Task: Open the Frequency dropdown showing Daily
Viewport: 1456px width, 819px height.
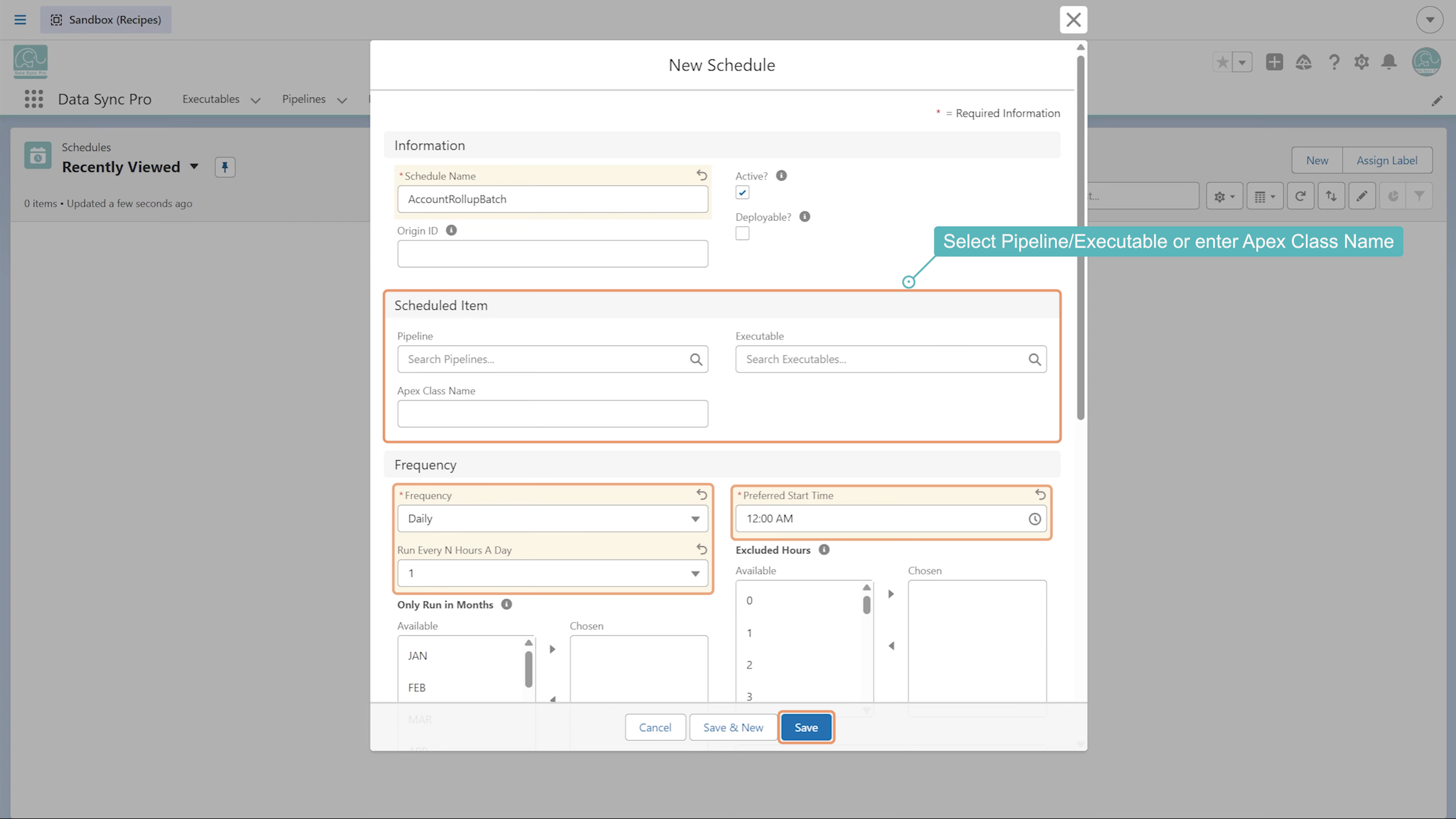Action: pos(552,519)
